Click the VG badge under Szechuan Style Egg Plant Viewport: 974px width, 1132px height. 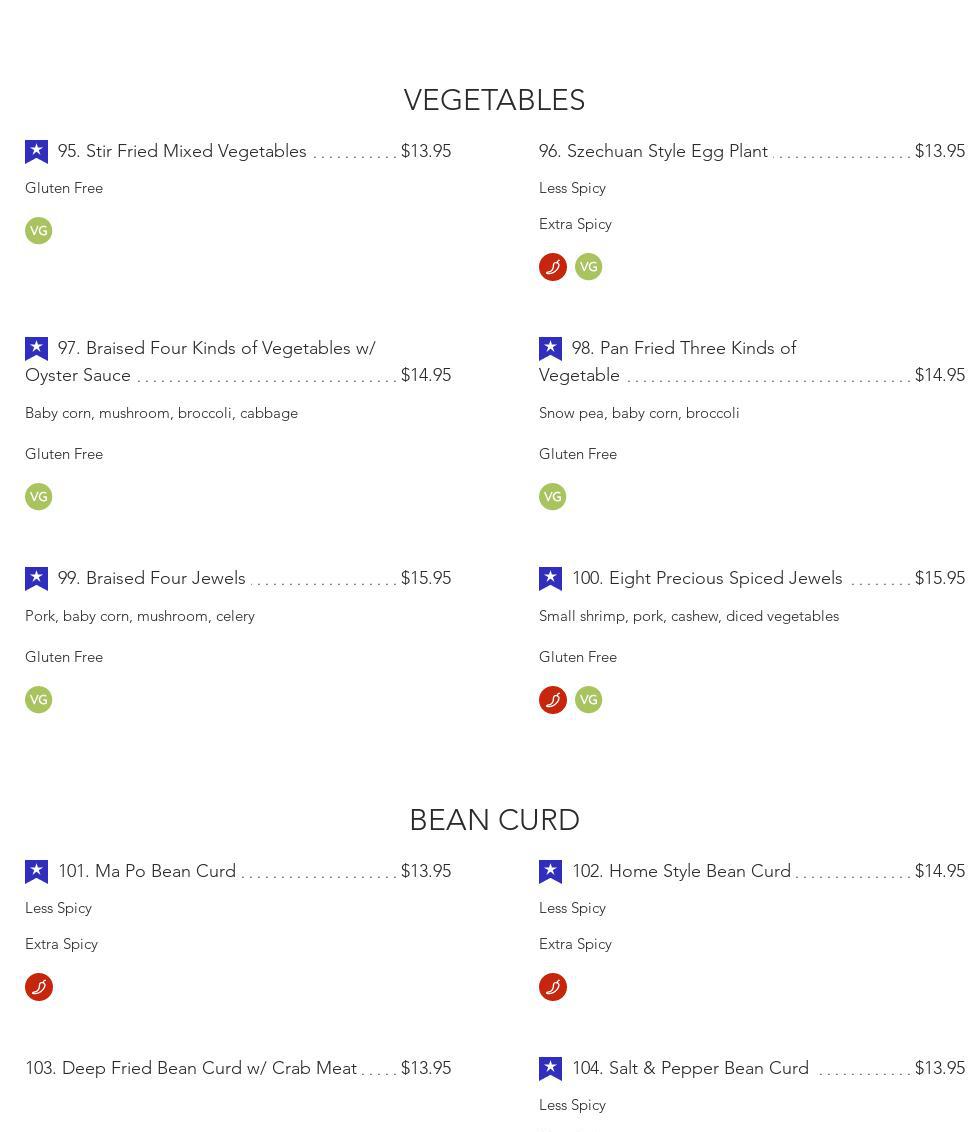588,267
